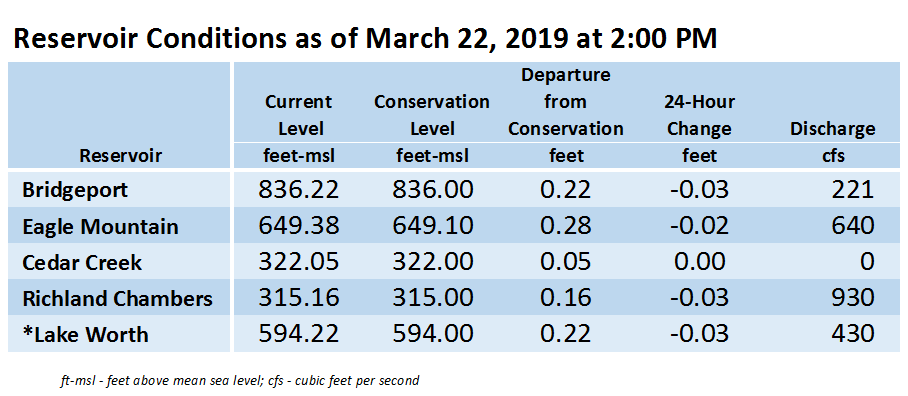Viewport: 908px width, 396px height.
Task: Click Cedar Creek current level 322.05
Action: pyautogui.click(x=298, y=262)
